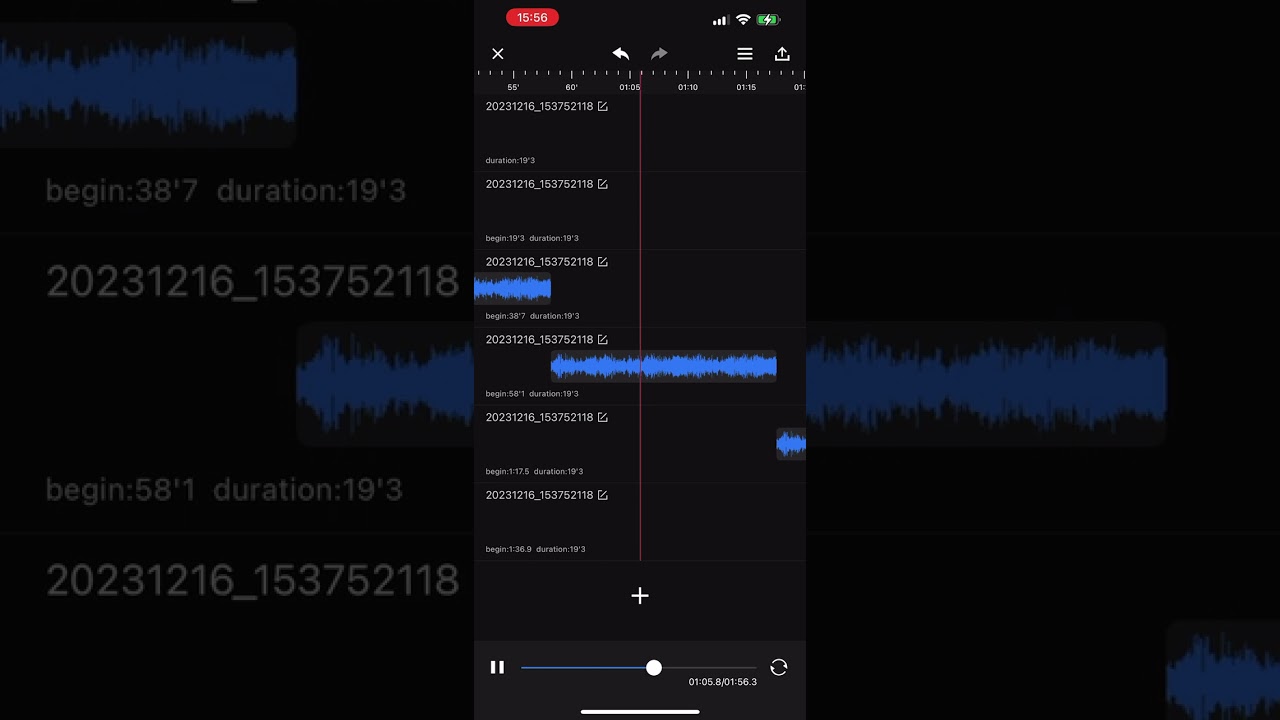Viewport: 1280px width, 720px height.
Task: Edit name of track beginning 38'7
Action: (x=603, y=262)
